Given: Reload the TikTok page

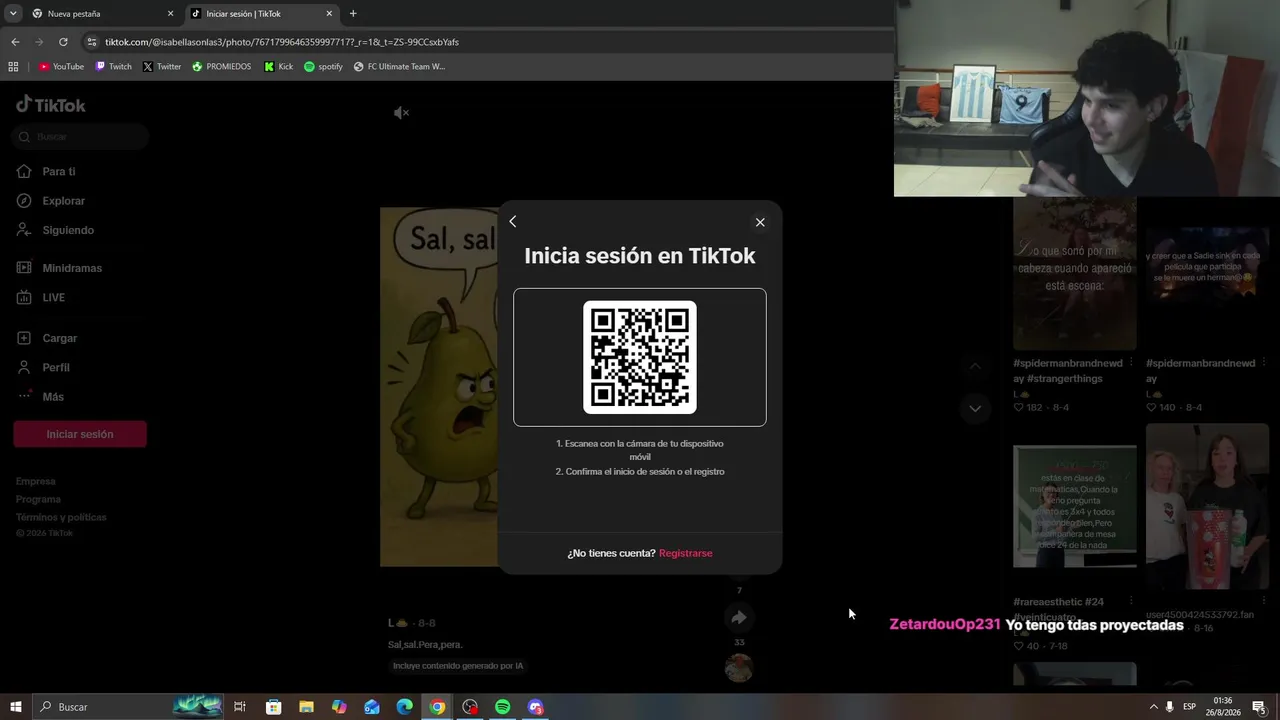Looking at the screenshot, I should pyautogui.click(x=63, y=42).
